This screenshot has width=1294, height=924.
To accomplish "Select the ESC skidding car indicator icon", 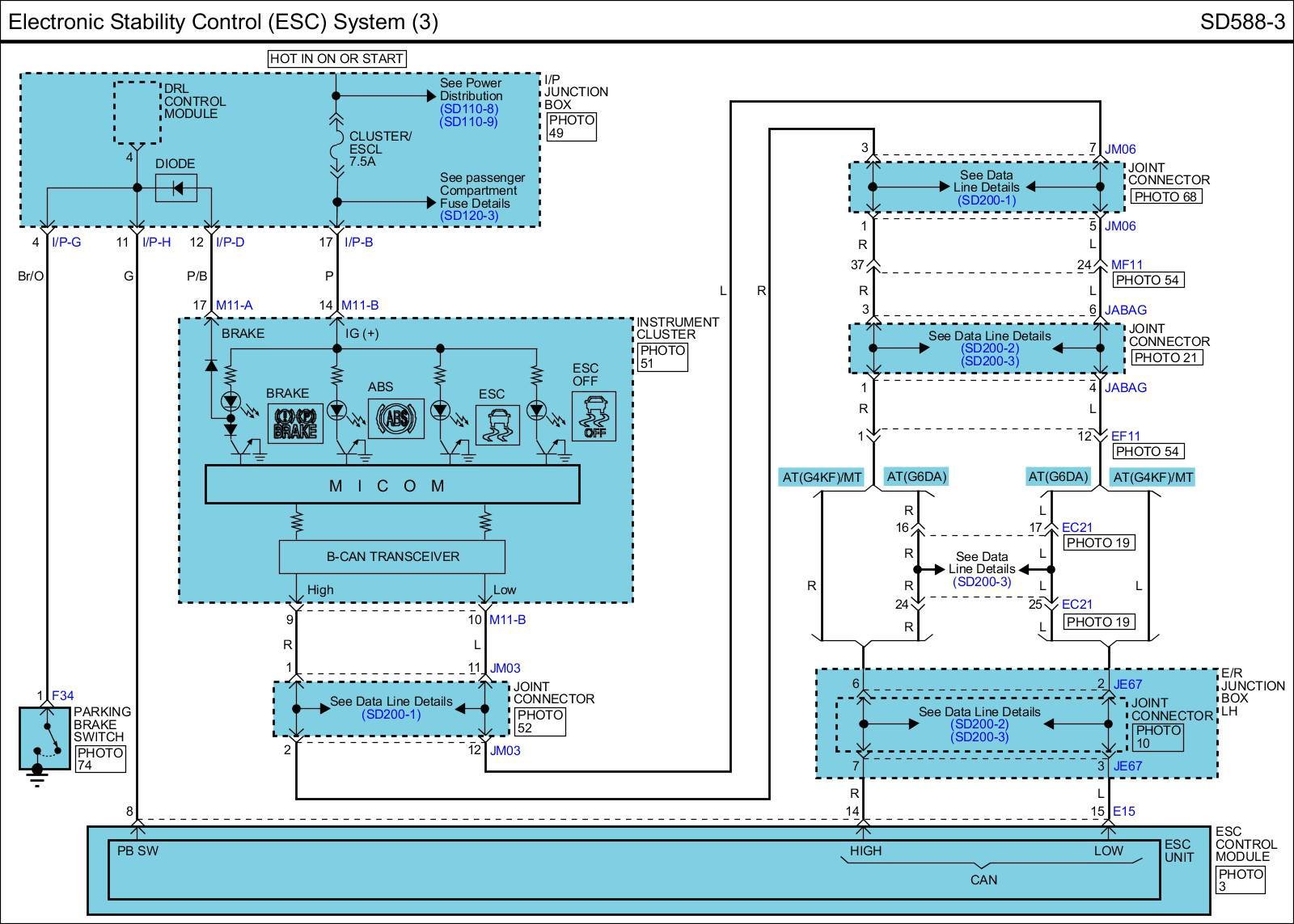I will click(x=497, y=425).
